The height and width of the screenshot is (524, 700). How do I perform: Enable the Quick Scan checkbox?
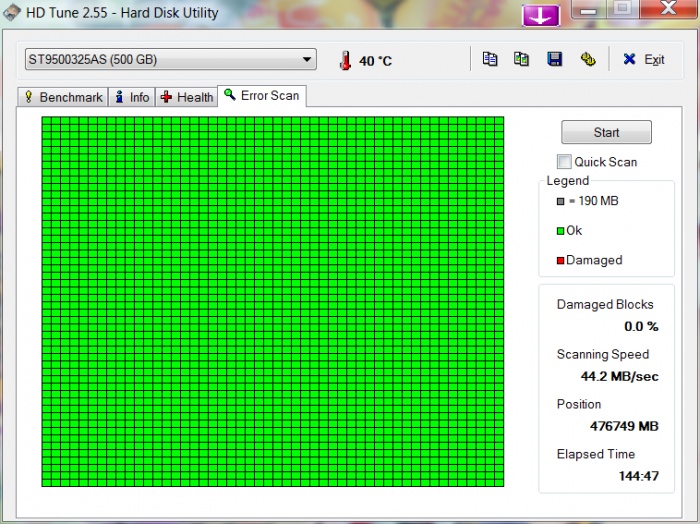(564, 162)
